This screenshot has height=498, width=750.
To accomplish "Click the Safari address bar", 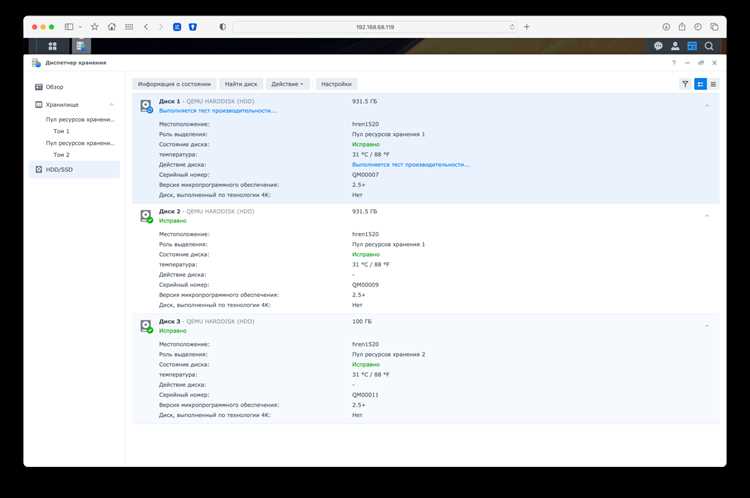I will pos(375,27).
